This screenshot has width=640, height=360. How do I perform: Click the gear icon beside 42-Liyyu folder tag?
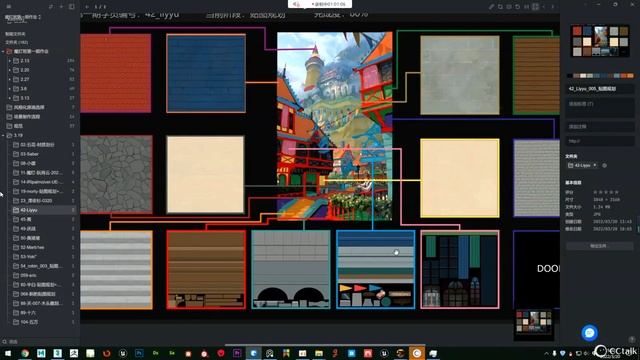point(604,165)
